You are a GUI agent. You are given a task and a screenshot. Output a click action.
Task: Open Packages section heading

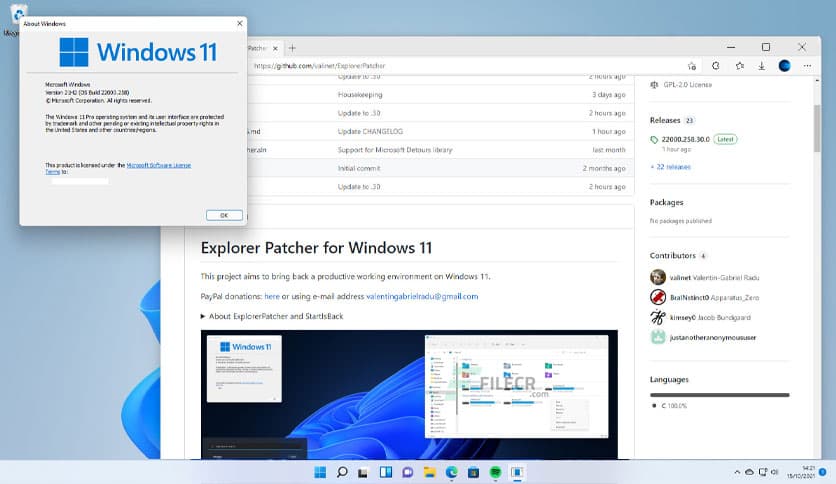(666, 203)
